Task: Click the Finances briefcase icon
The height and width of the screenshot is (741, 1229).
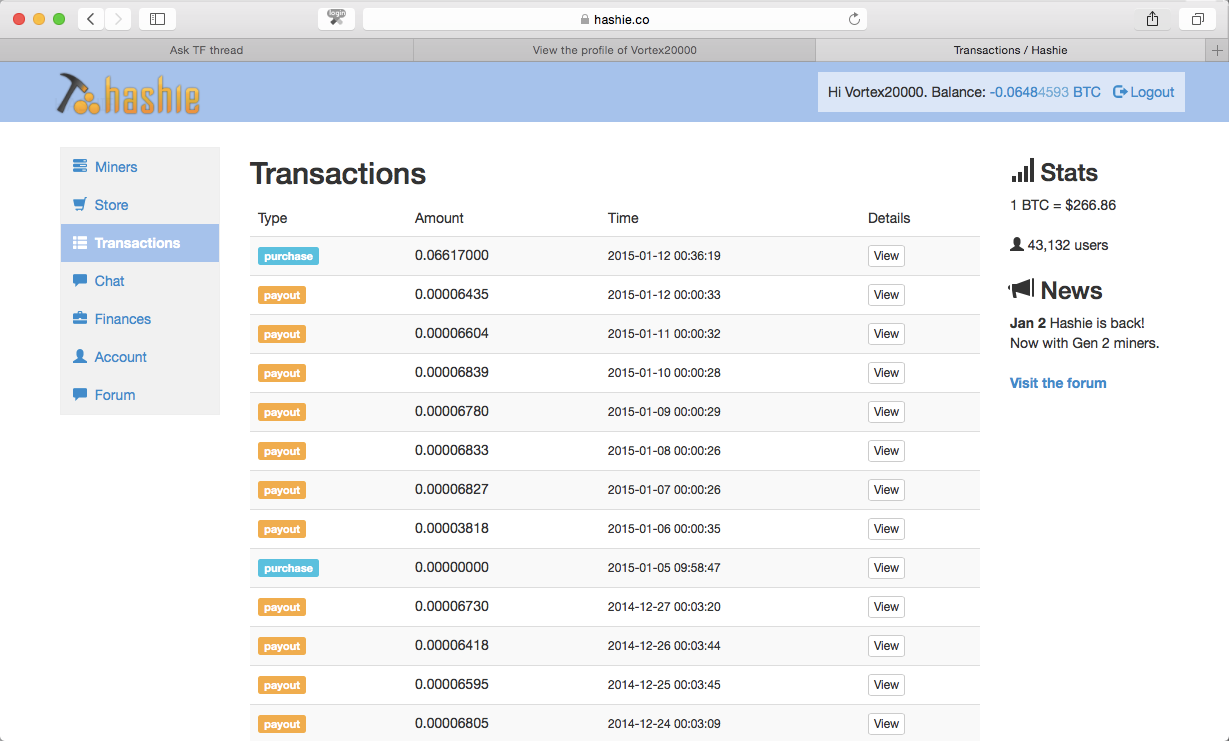Action: 80,319
